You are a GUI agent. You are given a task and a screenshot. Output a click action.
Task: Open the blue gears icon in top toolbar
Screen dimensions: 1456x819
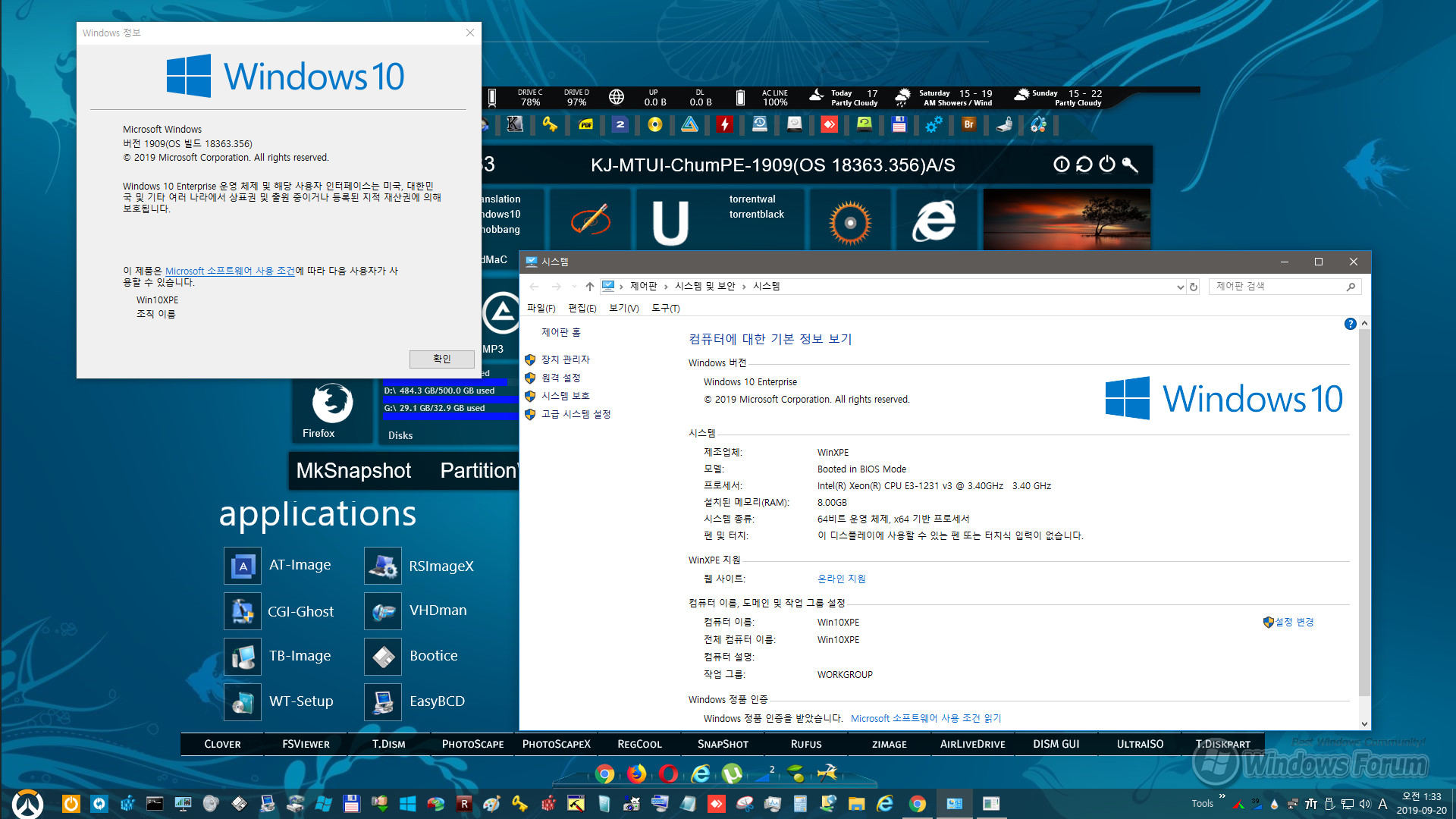(x=934, y=124)
